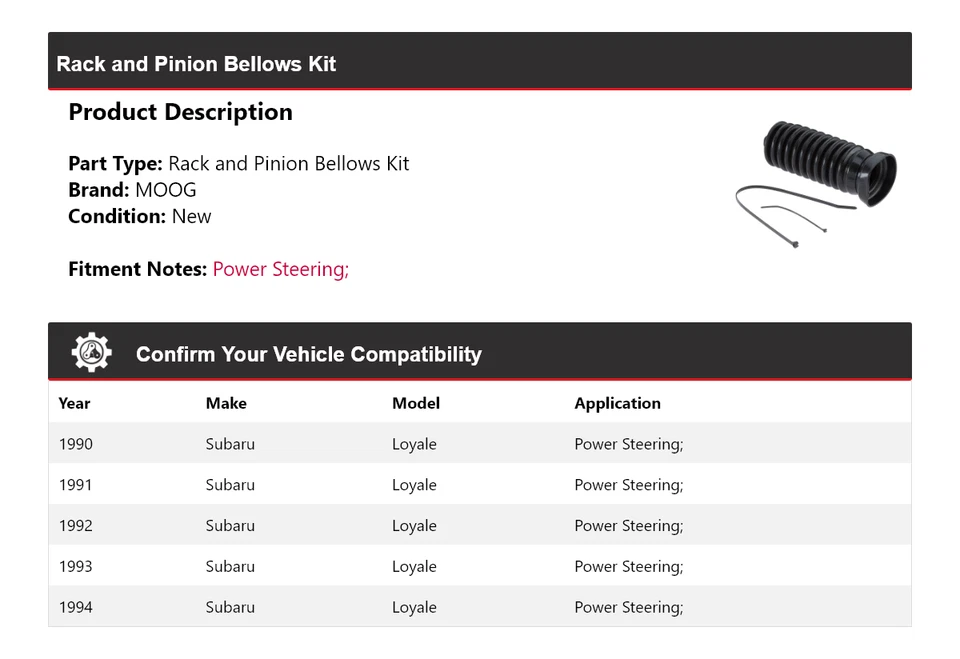This screenshot has width=960, height=659.
Task: Click the Year column header
Action: 74,404
